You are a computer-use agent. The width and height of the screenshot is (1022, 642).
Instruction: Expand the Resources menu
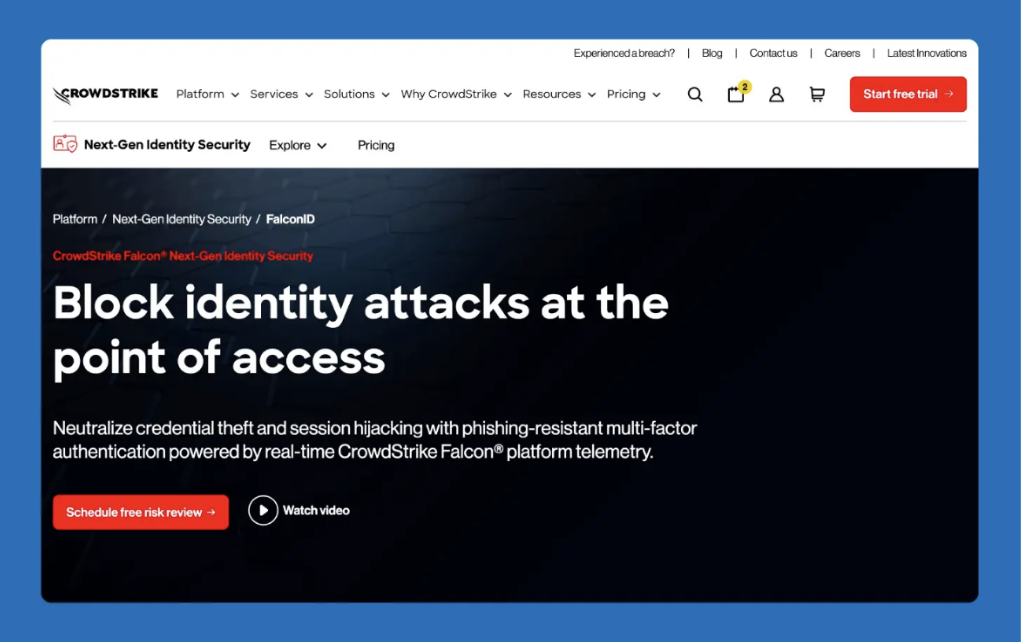[559, 94]
